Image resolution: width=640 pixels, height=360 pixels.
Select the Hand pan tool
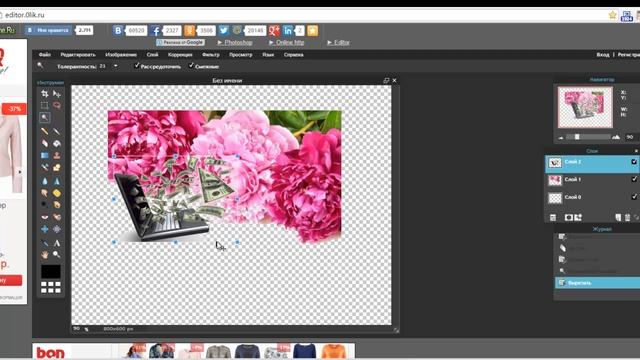(x=45, y=255)
